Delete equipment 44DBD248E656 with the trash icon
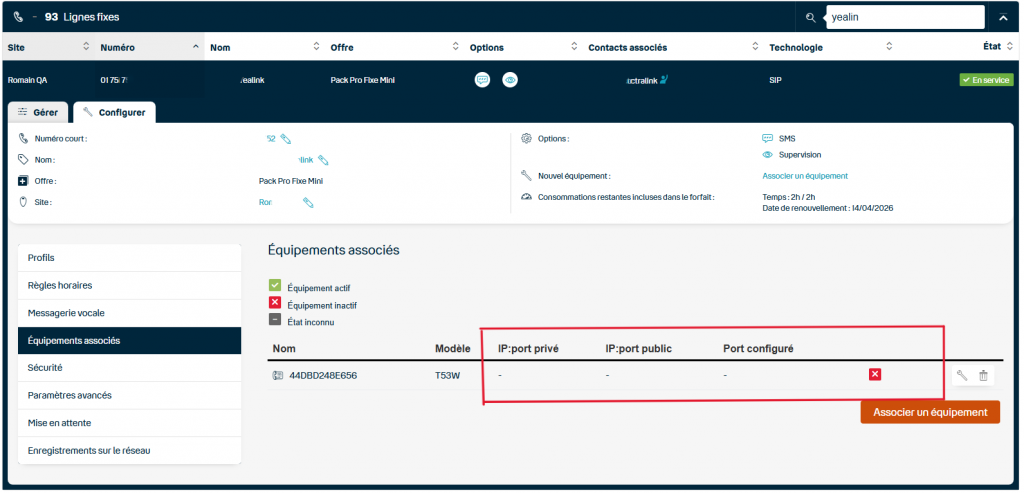This screenshot has height=493, width=1024. [983, 375]
